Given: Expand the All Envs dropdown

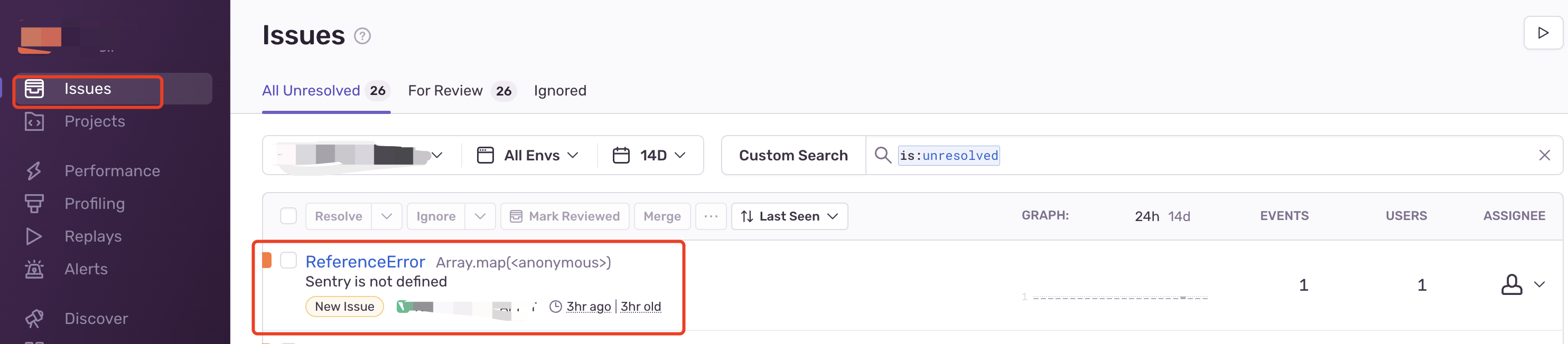Looking at the screenshot, I should [x=528, y=156].
